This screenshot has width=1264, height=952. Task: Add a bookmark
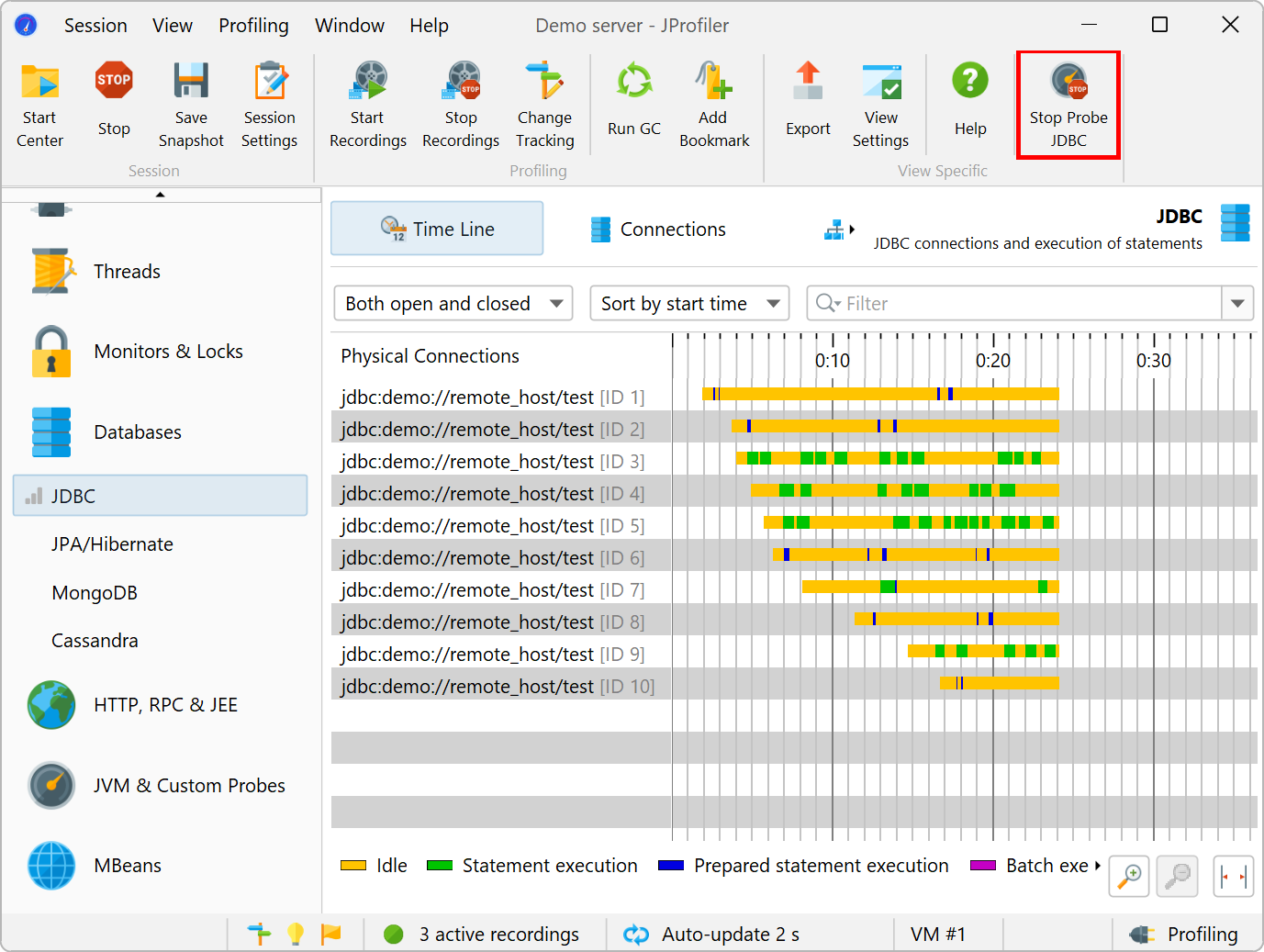[714, 106]
